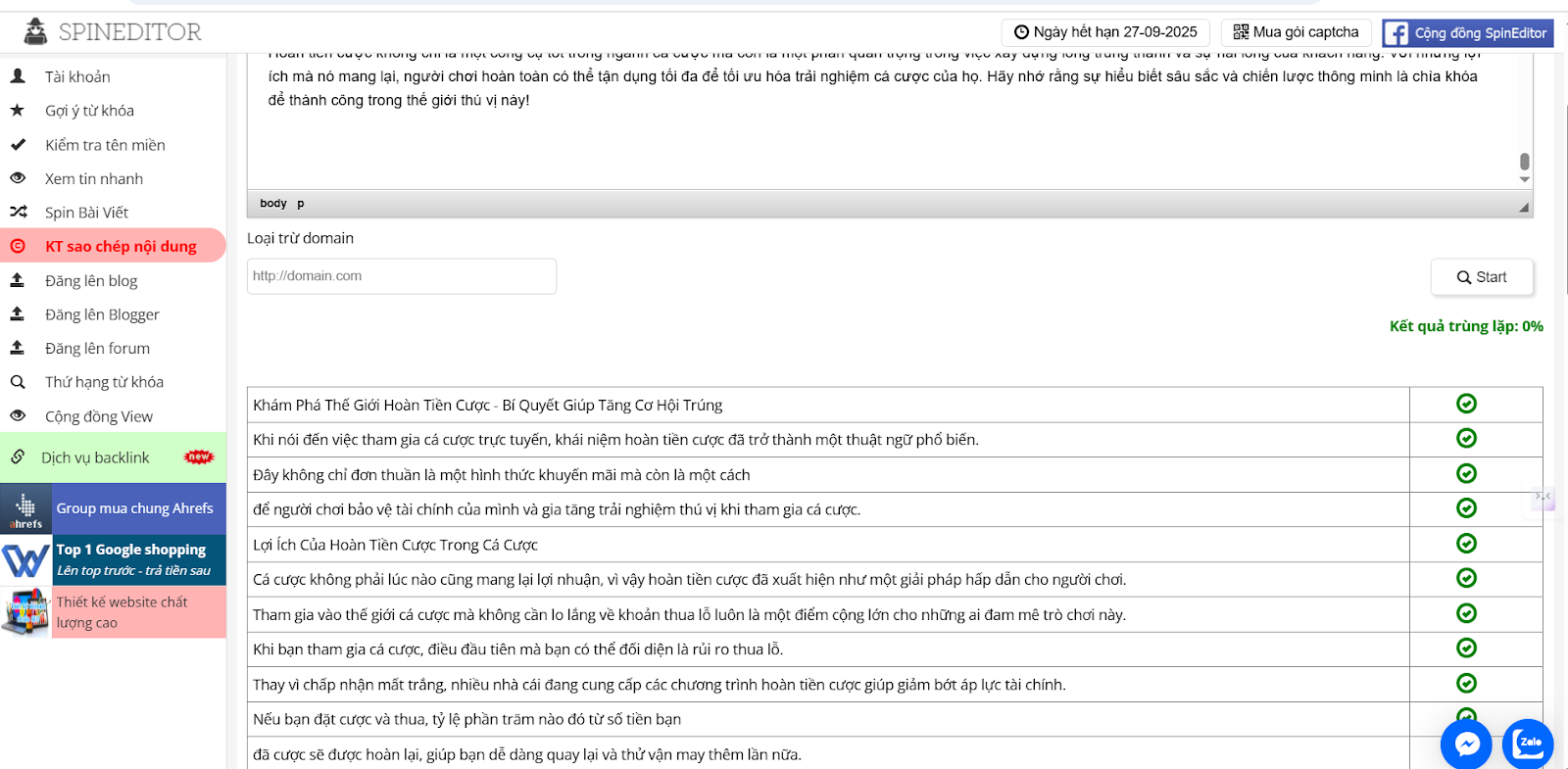Click the body tag in editor path bar
Viewport: 1568px width, 769px height.
pyautogui.click(x=273, y=204)
